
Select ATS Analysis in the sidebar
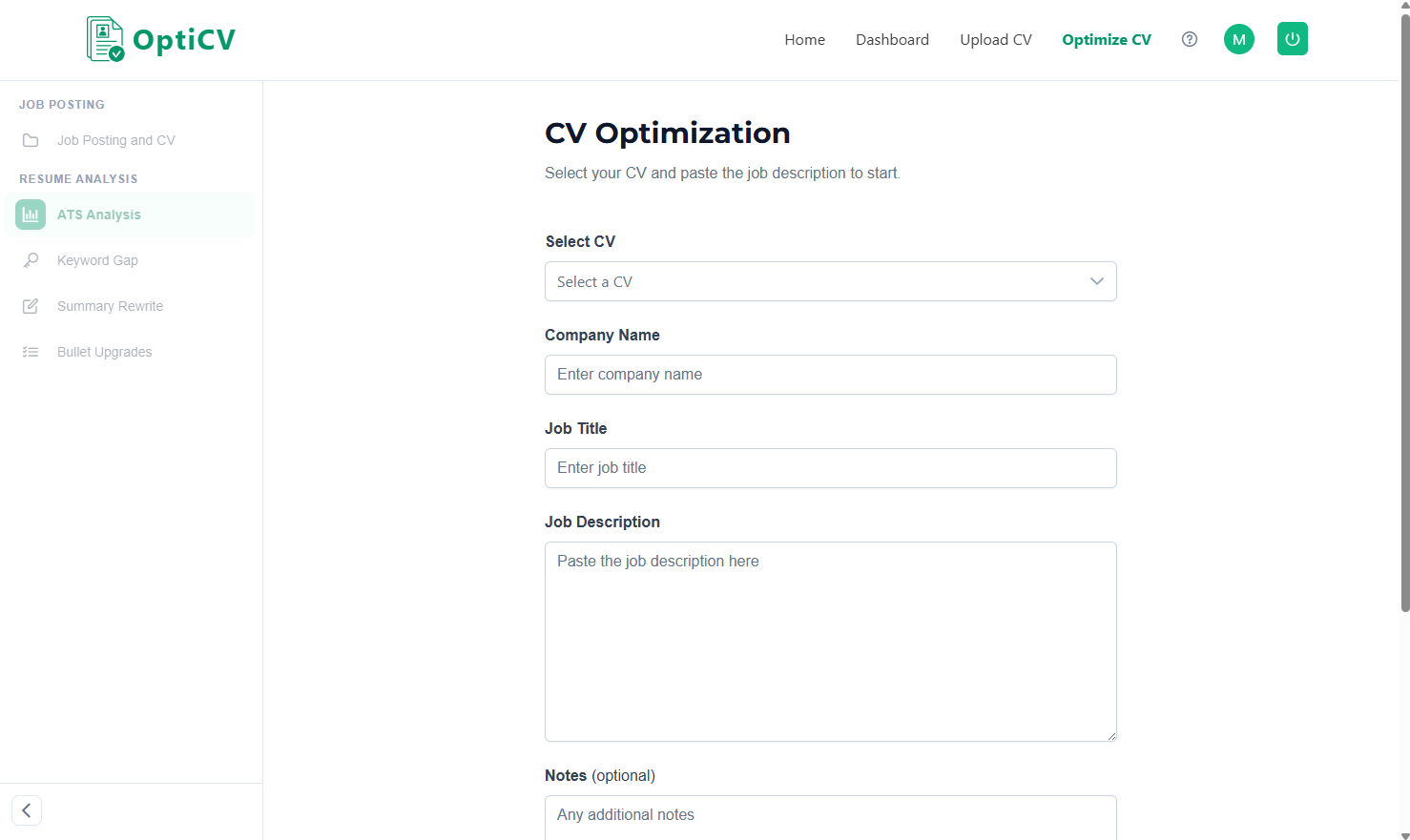point(130,215)
